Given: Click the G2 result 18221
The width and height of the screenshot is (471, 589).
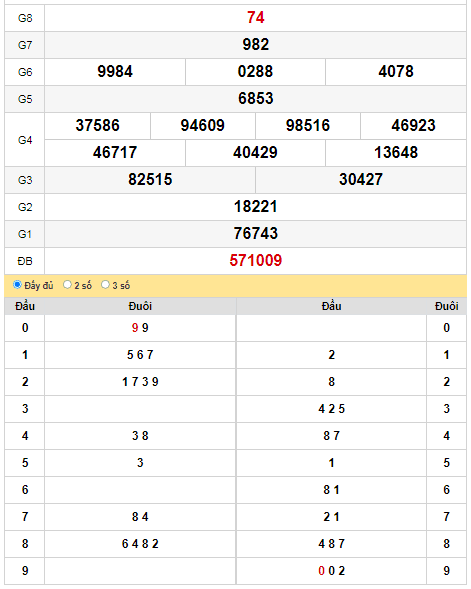Looking at the screenshot, I should tap(255, 207).
